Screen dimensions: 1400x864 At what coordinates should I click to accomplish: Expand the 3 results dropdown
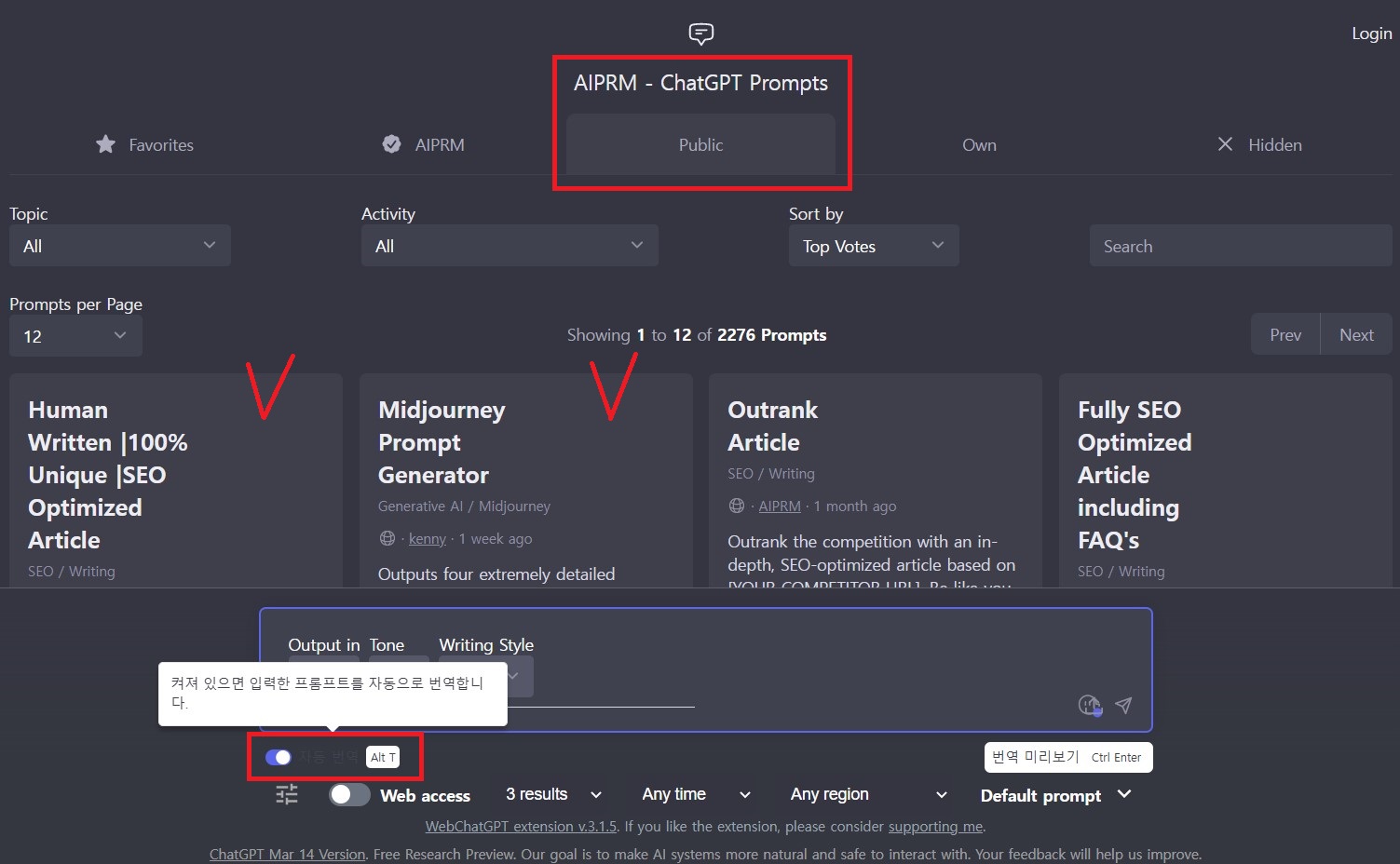coord(553,794)
